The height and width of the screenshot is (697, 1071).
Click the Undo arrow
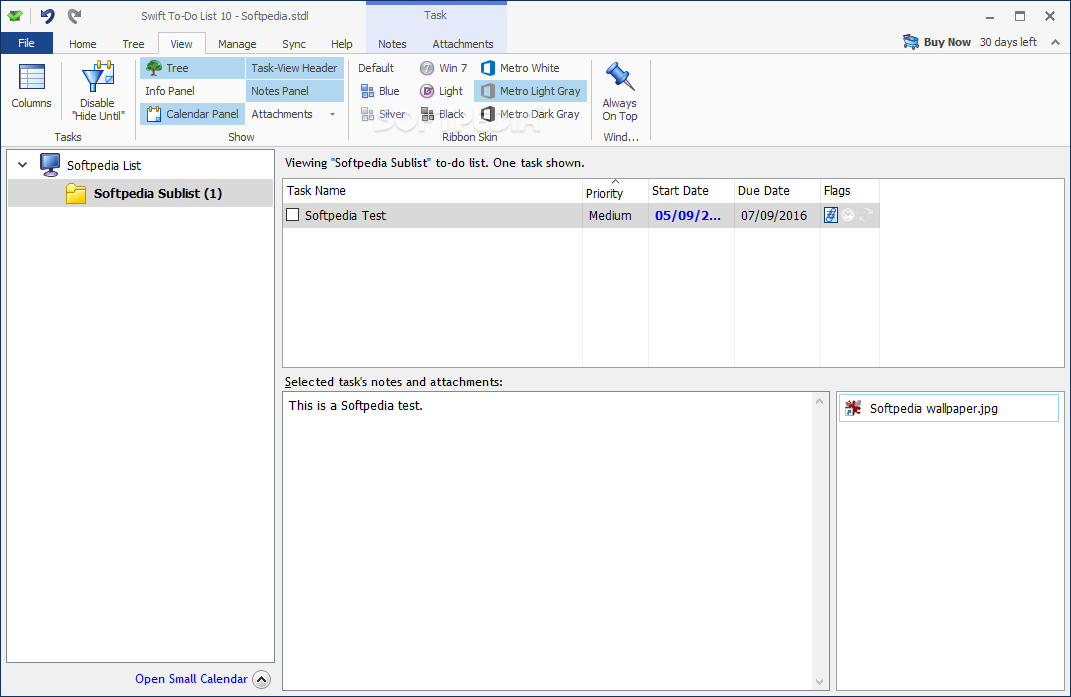[47, 16]
